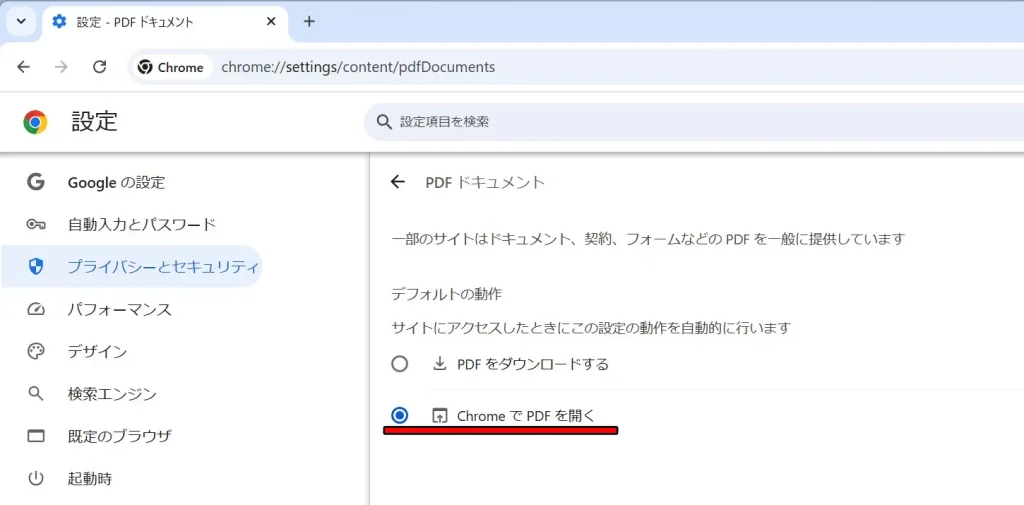Click the browser window icon for 既定のブラウザ

tap(35, 436)
